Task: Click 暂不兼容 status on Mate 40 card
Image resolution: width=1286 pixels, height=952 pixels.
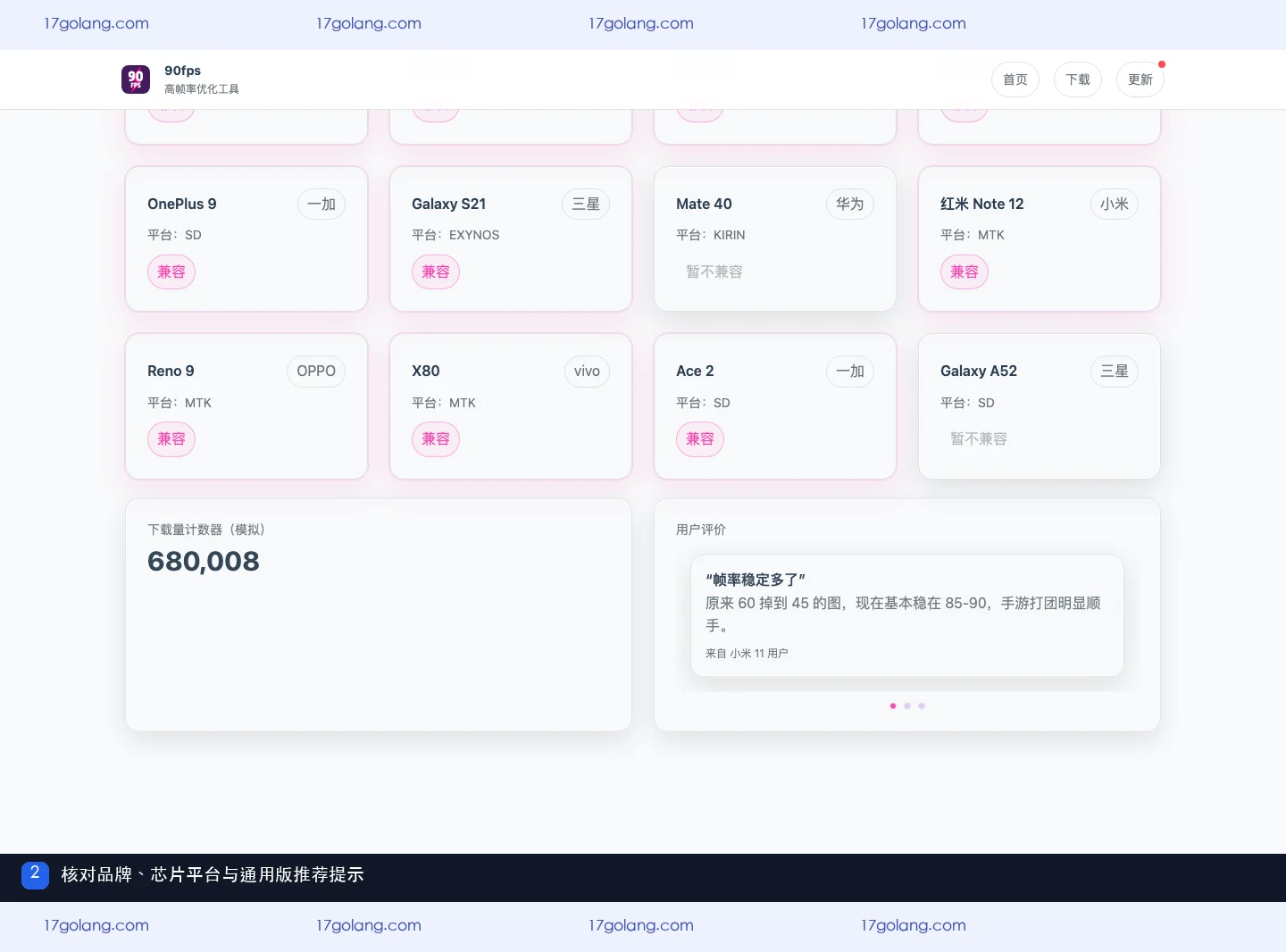Action: (x=714, y=271)
